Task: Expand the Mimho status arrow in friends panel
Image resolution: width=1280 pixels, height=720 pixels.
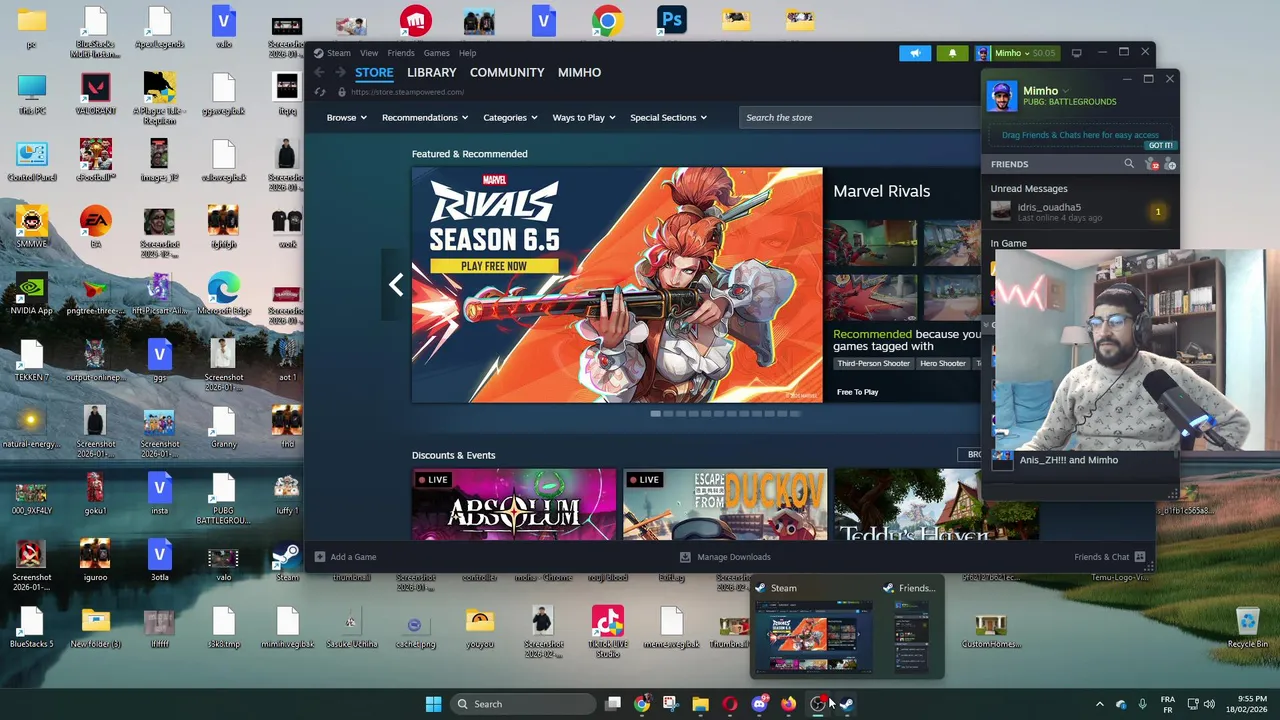Action: (x=1066, y=91)
